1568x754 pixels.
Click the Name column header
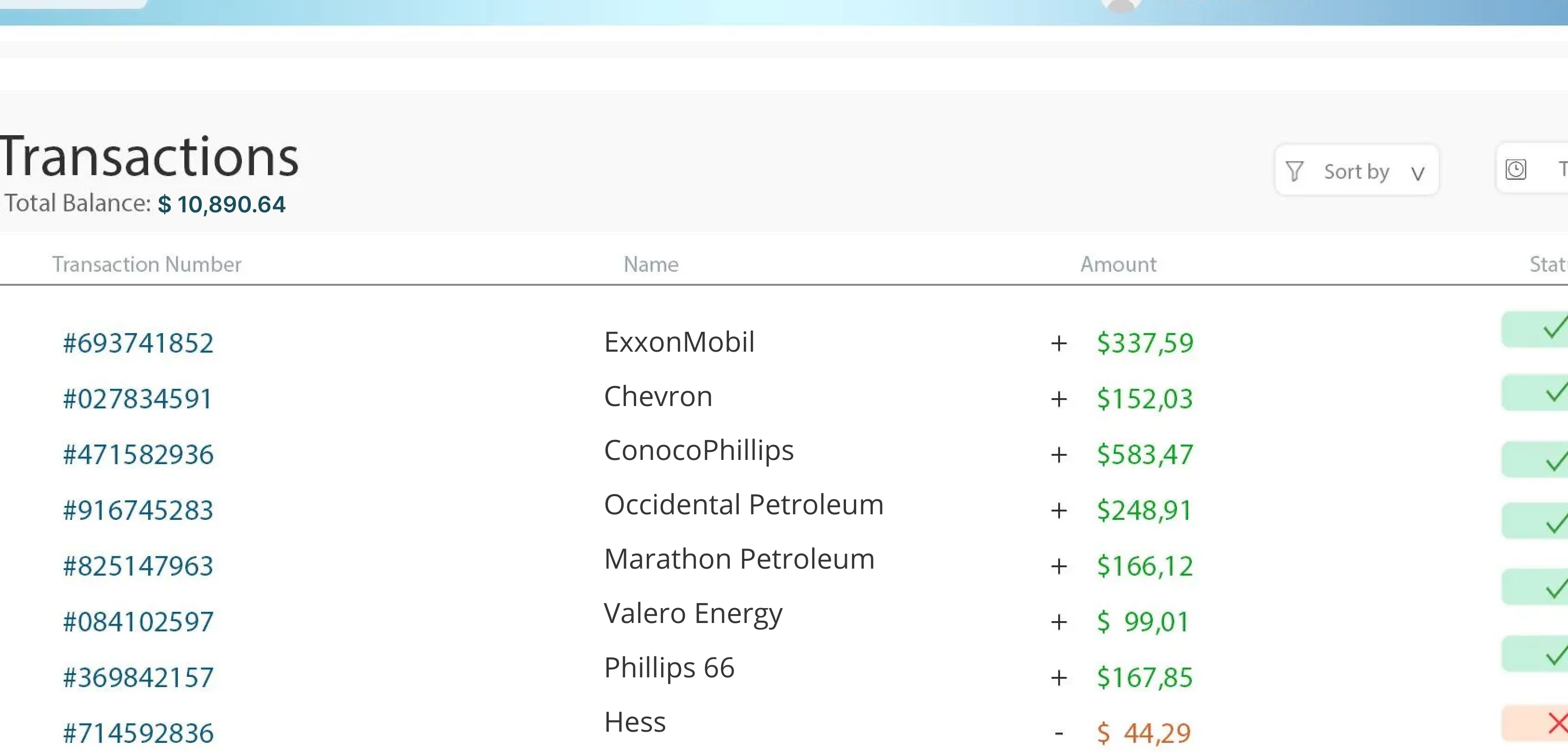651,264
